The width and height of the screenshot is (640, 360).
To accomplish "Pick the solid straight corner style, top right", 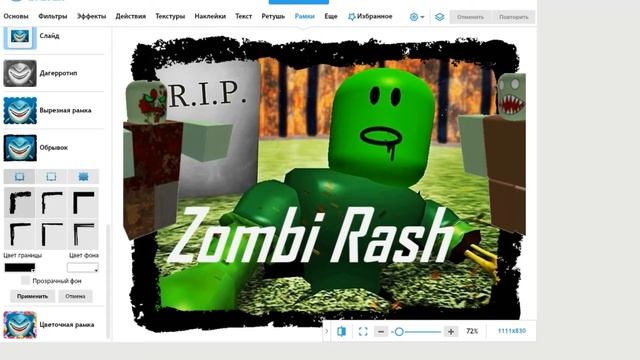I will coord(83,203).
